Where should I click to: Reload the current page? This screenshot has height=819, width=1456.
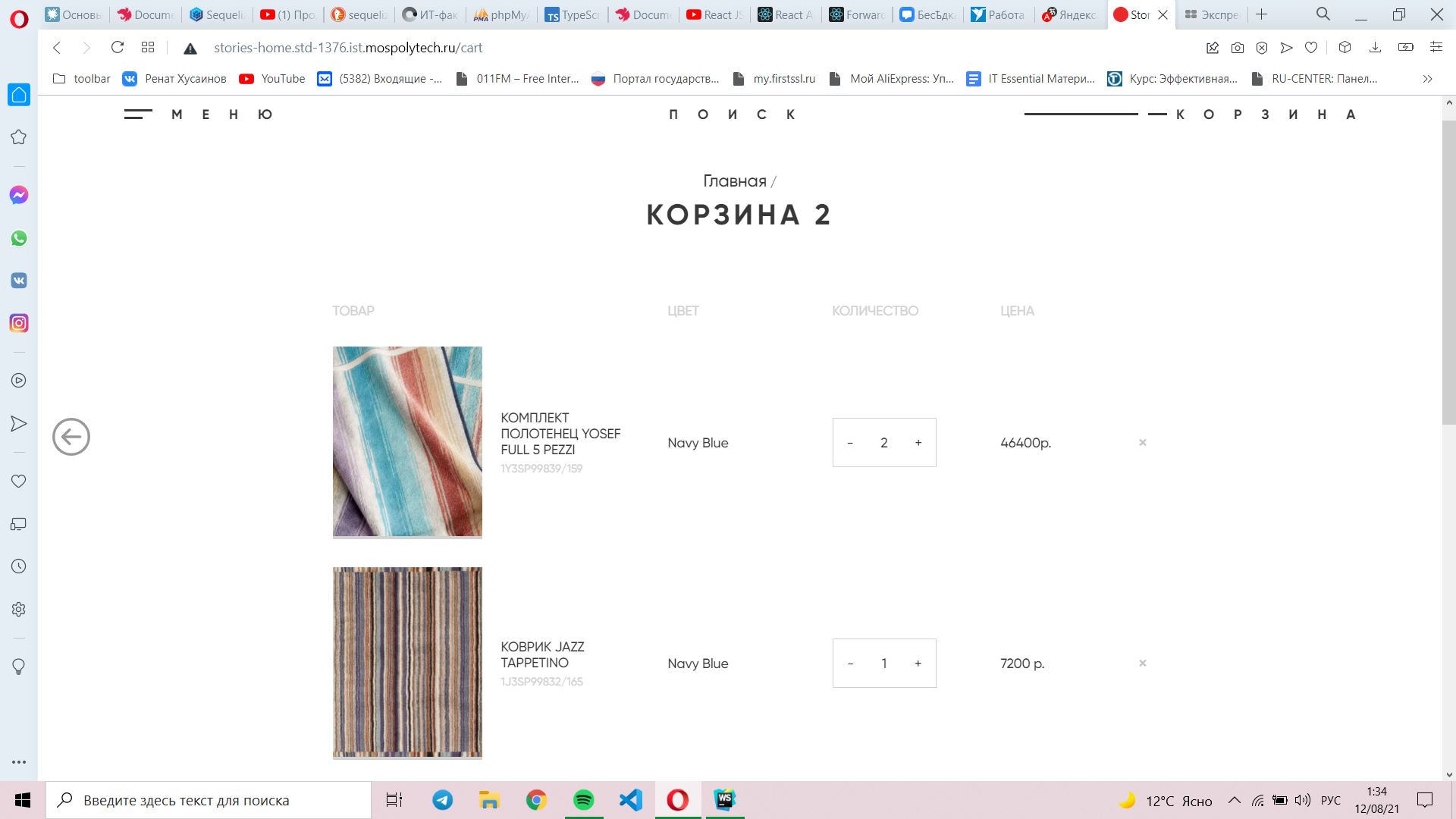[118, 48]
